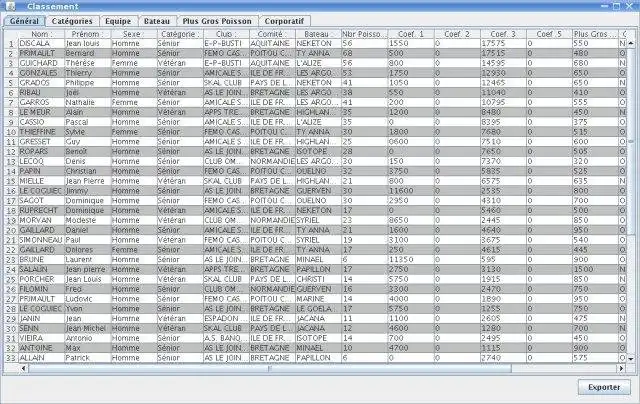This screenshot has width=640, height=404.
Task: Select the LECOQ name cell
Action: click(x=41, y=161)
